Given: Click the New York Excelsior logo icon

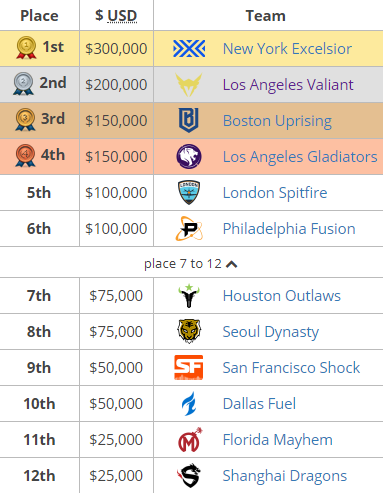Looking at the screenshot, I should coord(189,49).
